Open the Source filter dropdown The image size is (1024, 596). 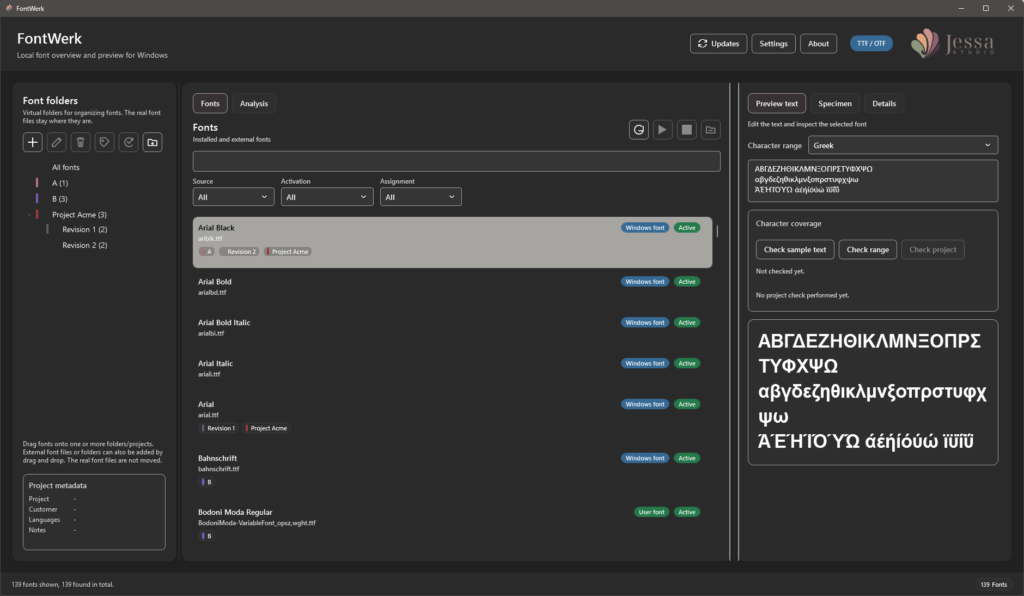coord(233,196)
